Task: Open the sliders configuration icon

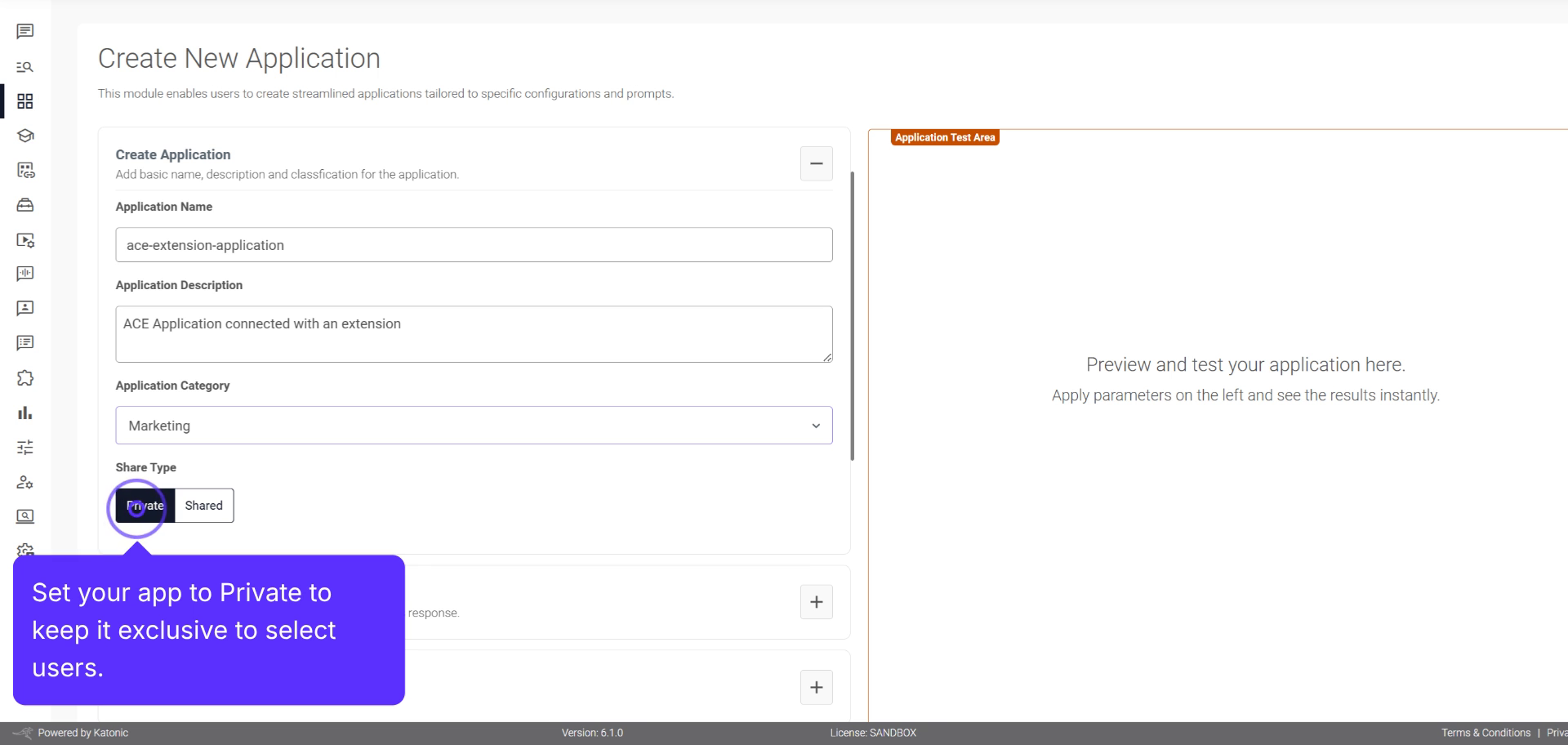Action: [x=24, y=447]
